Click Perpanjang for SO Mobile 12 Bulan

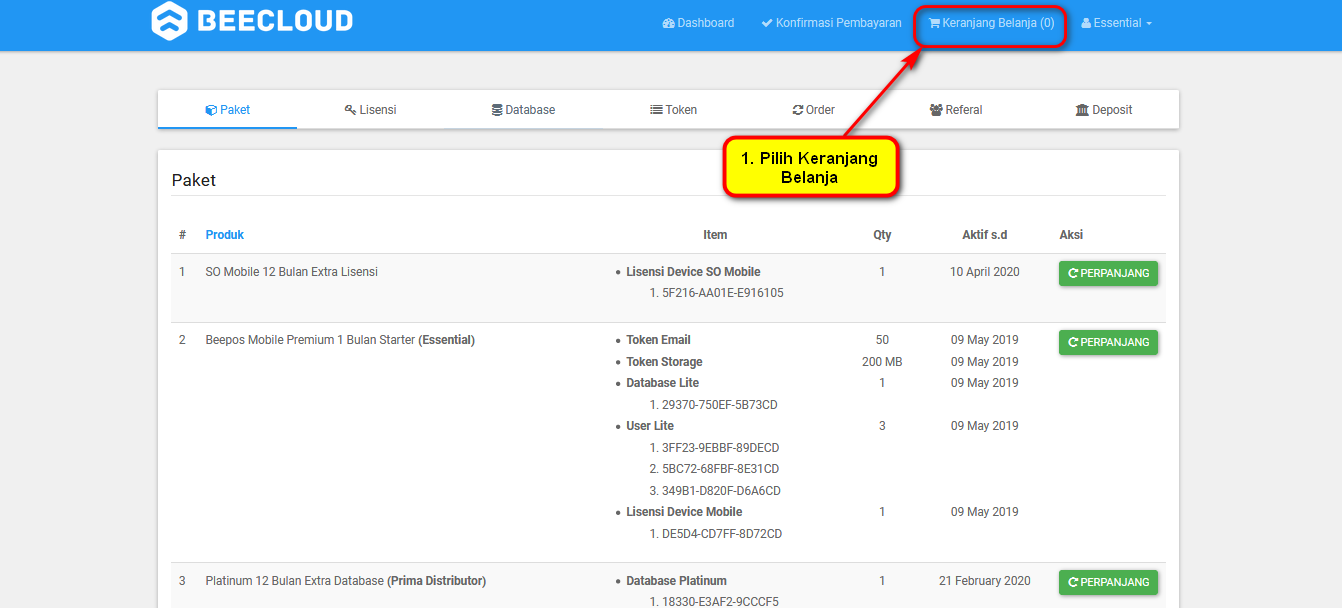1108,273
